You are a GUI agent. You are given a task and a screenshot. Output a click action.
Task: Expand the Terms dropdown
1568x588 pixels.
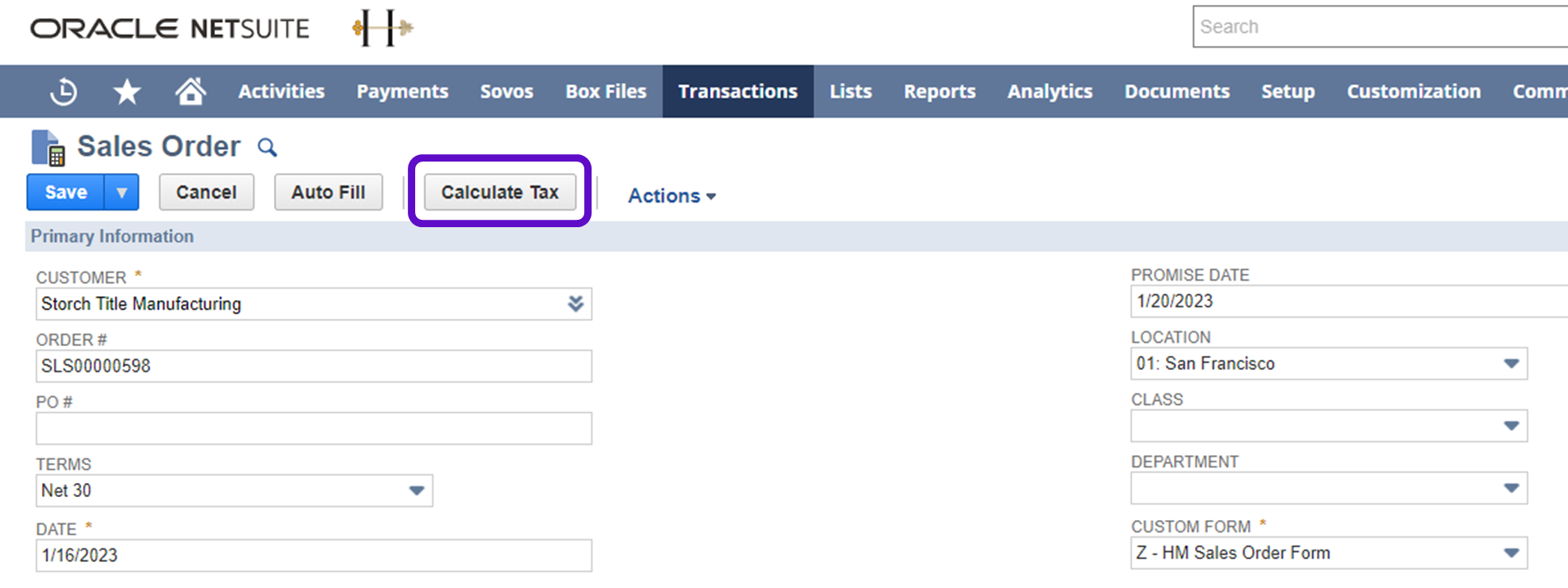click(x=416, y=491)
